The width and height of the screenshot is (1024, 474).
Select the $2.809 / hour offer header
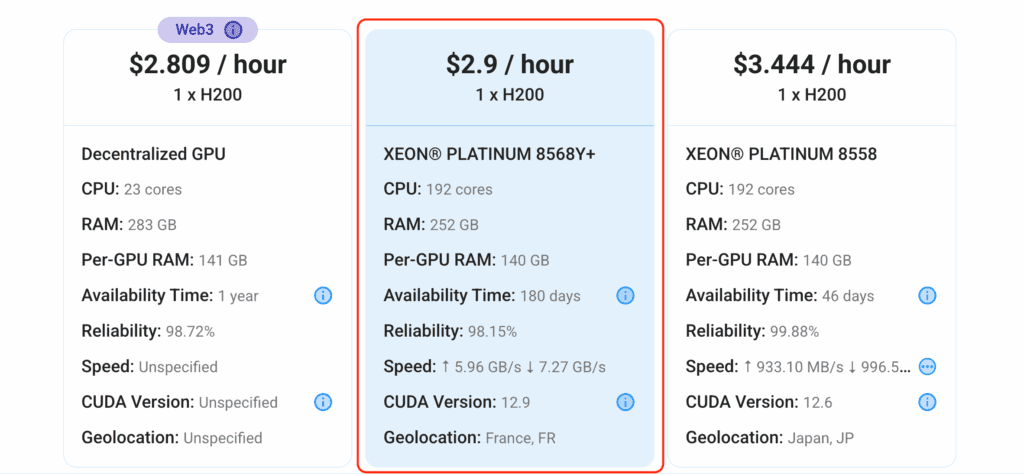(207, 65)
